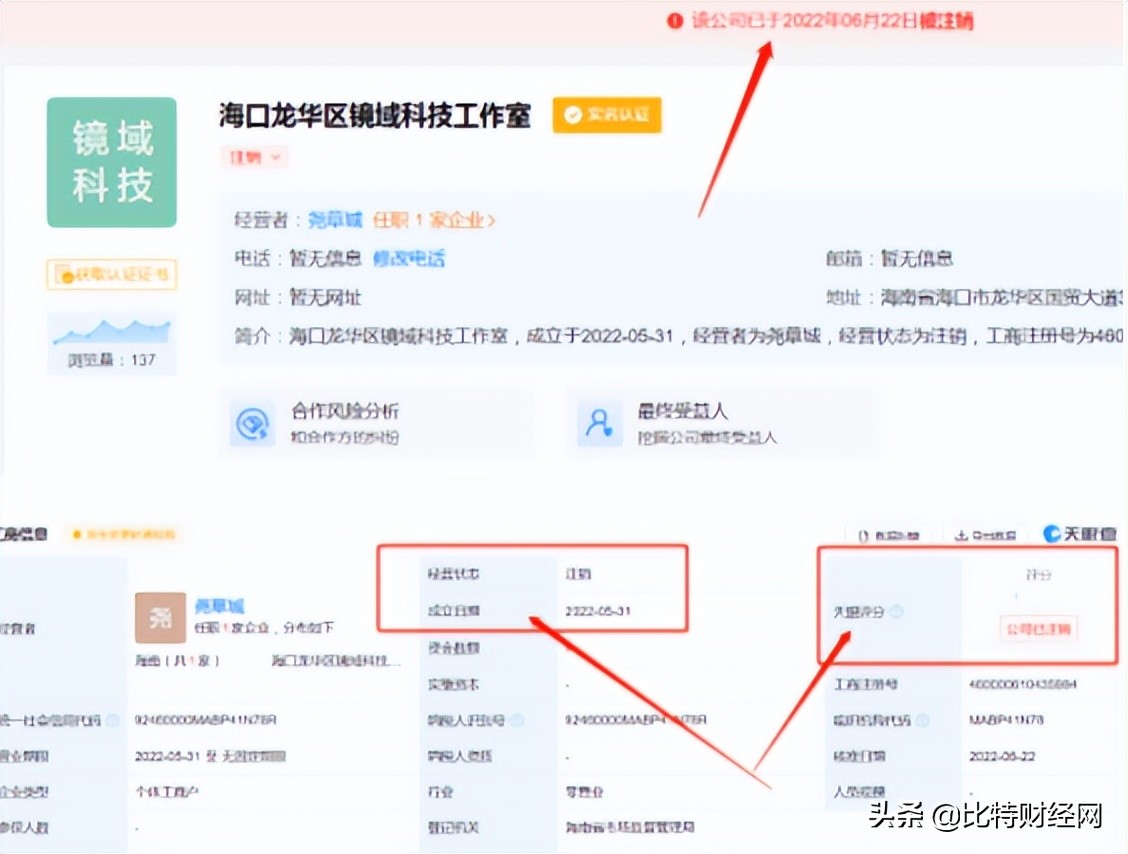Click the orange 实名认证 verification badge

click(x=607, y=115)
